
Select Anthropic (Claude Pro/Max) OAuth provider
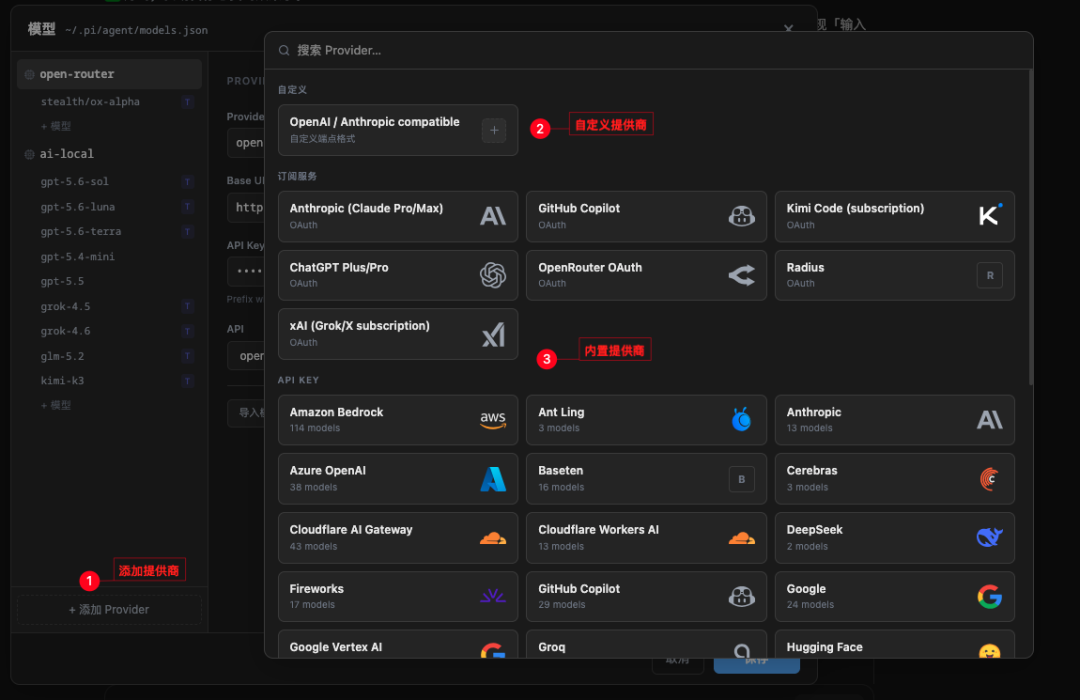pyautogui.click(x=398, y=216)
